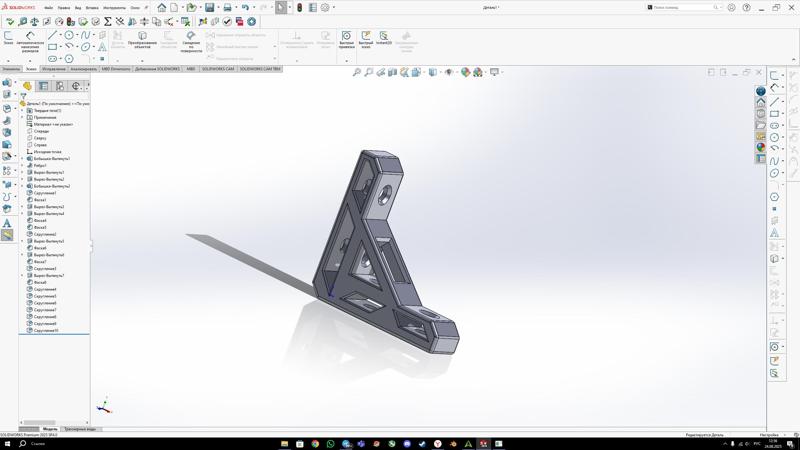This screenshot has width=800, height=450.
Task: Open dropdown arrow next to Options gear
Action: [334, 8]
